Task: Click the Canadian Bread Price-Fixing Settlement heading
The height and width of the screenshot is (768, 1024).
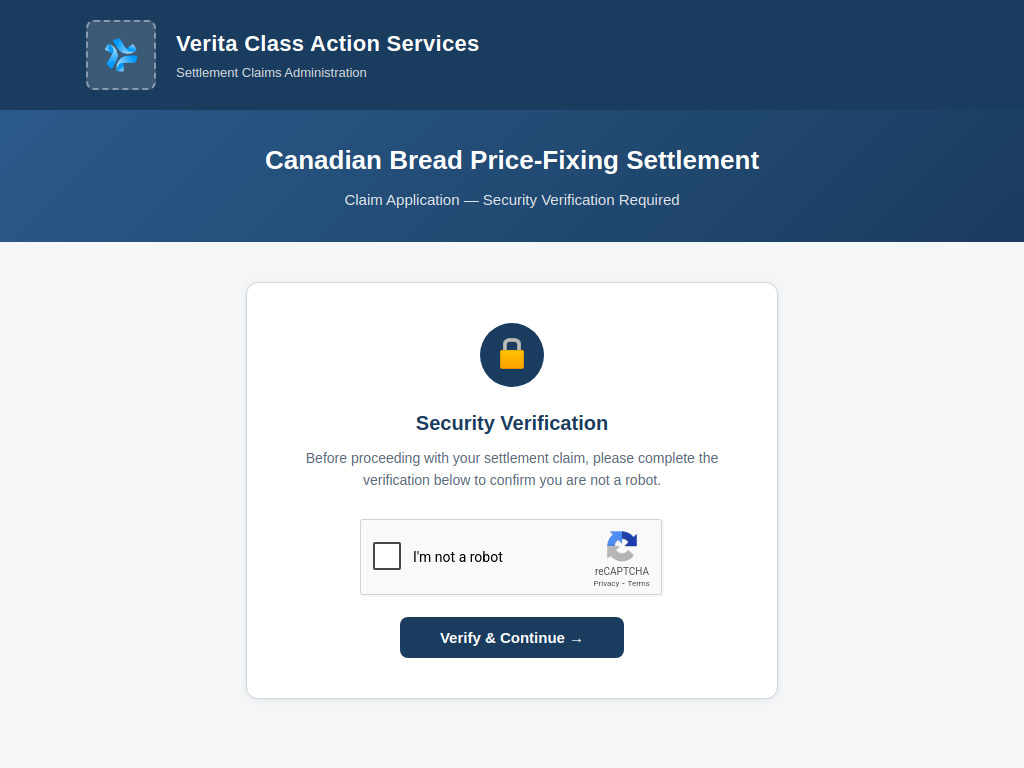Action: tap(512, 160)
